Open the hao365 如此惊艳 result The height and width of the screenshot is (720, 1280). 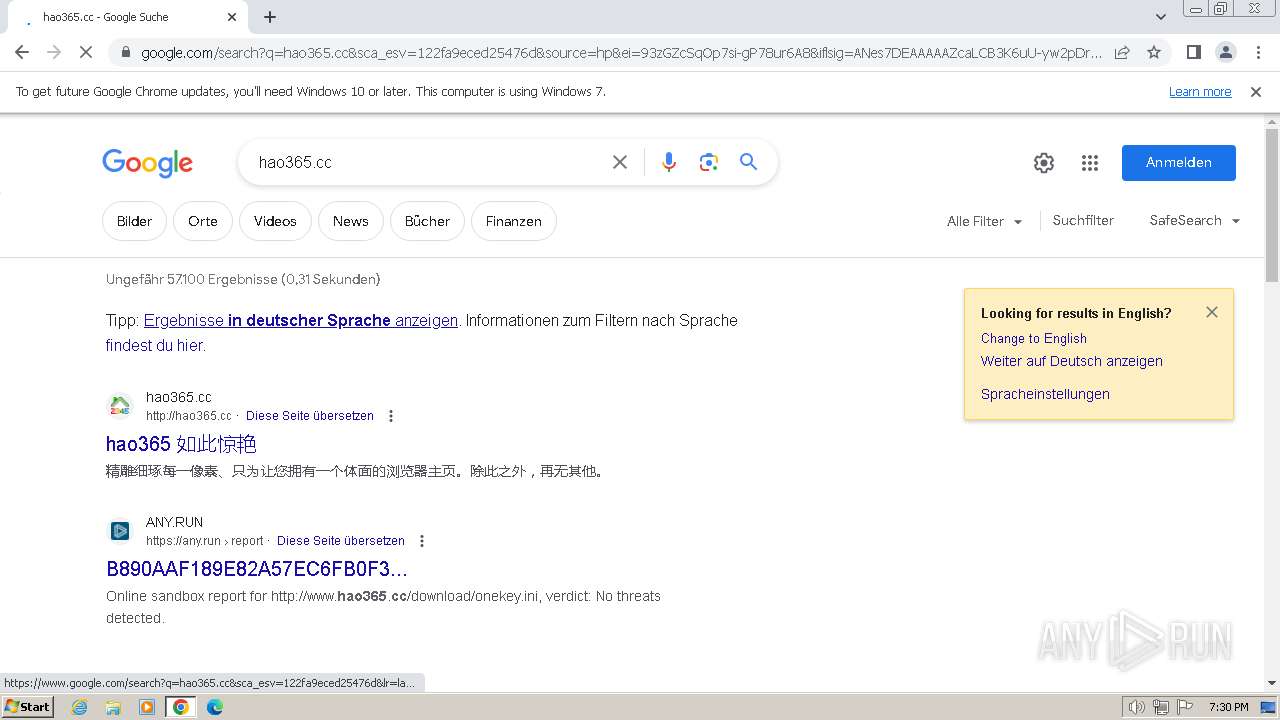pyautogui.click(x=181, y=444)
